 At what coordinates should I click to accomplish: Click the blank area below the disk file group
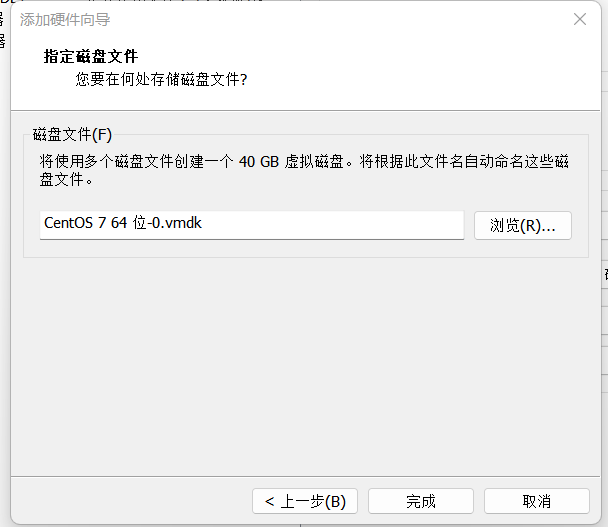(x=300, y=360)
